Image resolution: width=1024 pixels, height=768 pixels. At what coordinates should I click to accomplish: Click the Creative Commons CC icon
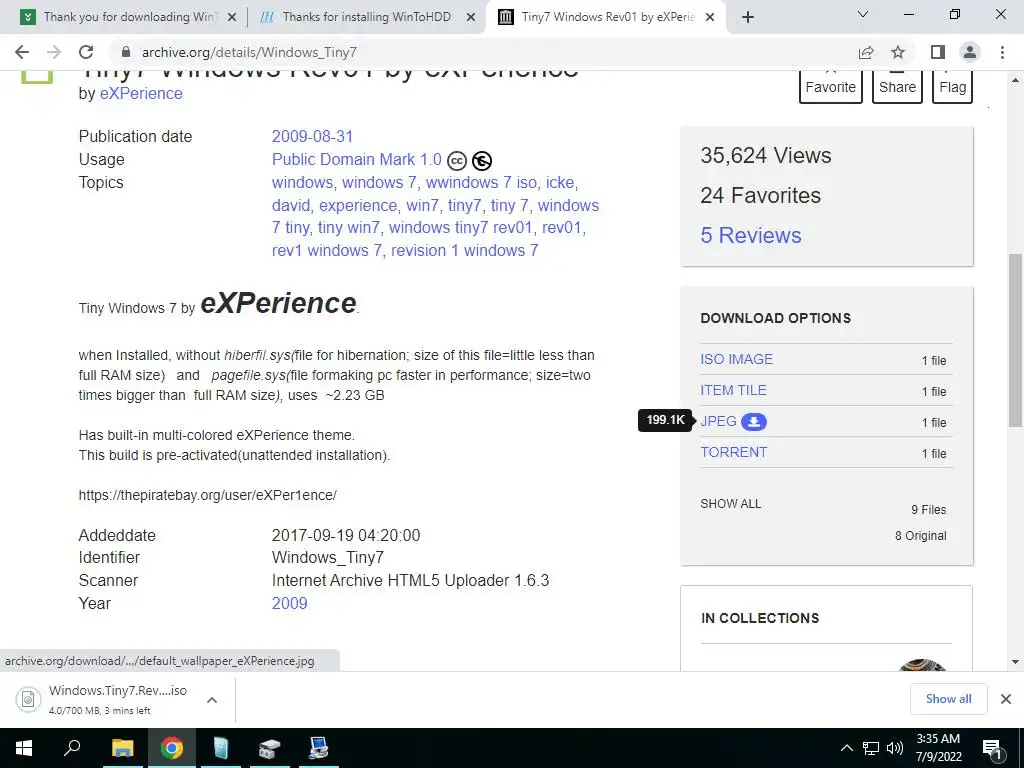[x=457, y=161]
